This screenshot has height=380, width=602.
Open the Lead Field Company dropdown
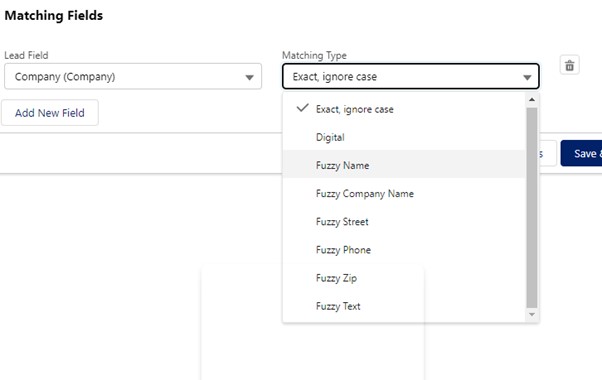click(133, 76)
